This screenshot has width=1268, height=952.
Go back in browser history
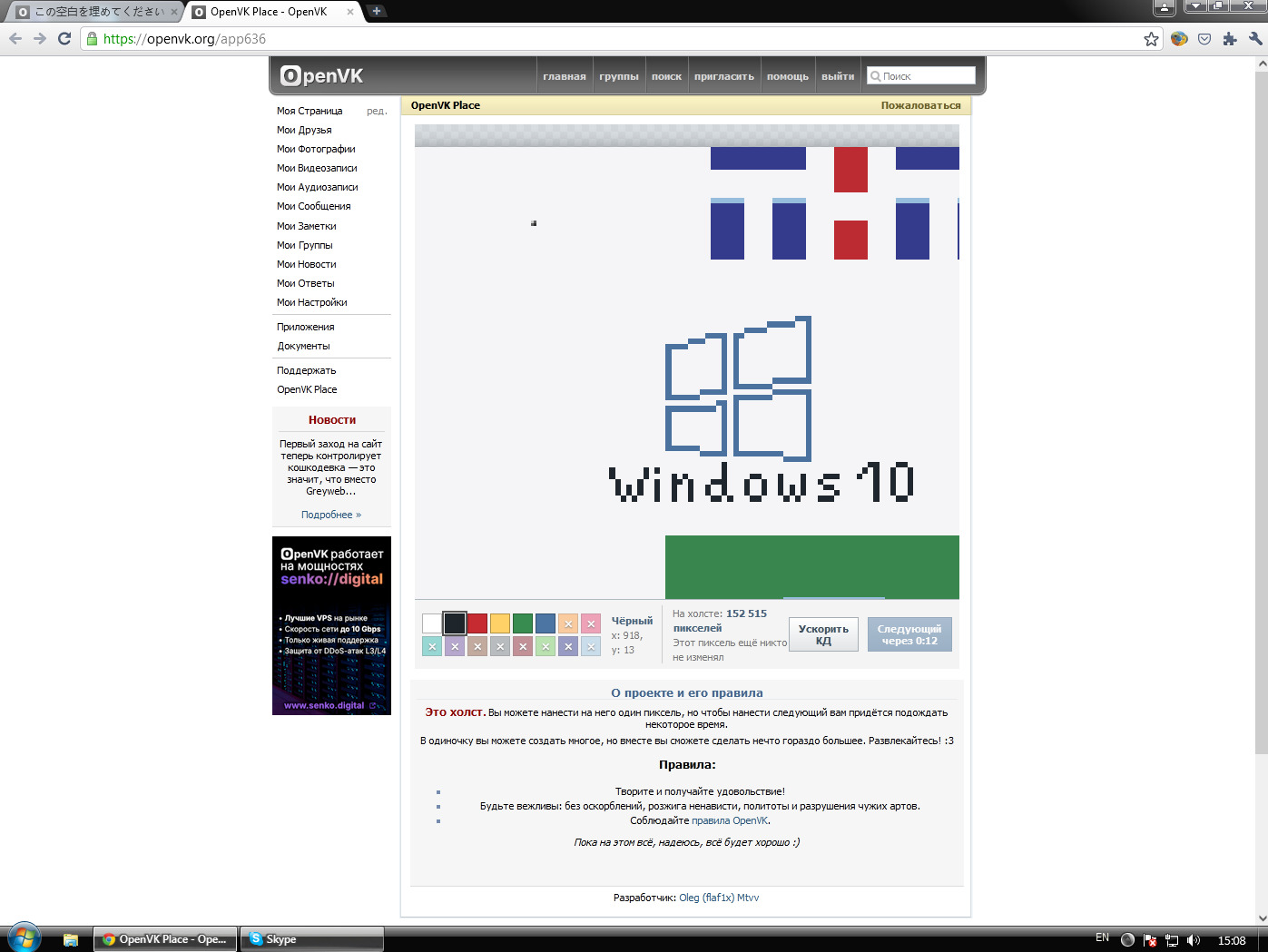(15, 38)
